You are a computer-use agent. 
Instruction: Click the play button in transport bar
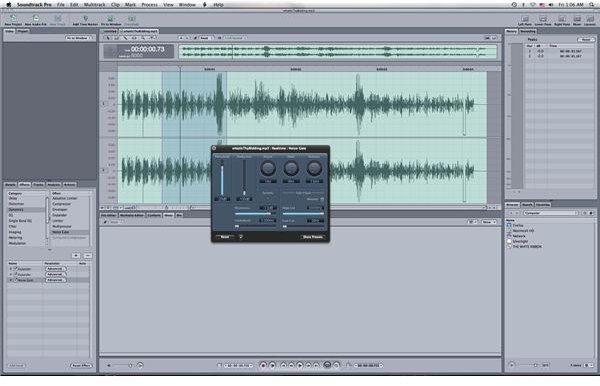pos(300,365)
